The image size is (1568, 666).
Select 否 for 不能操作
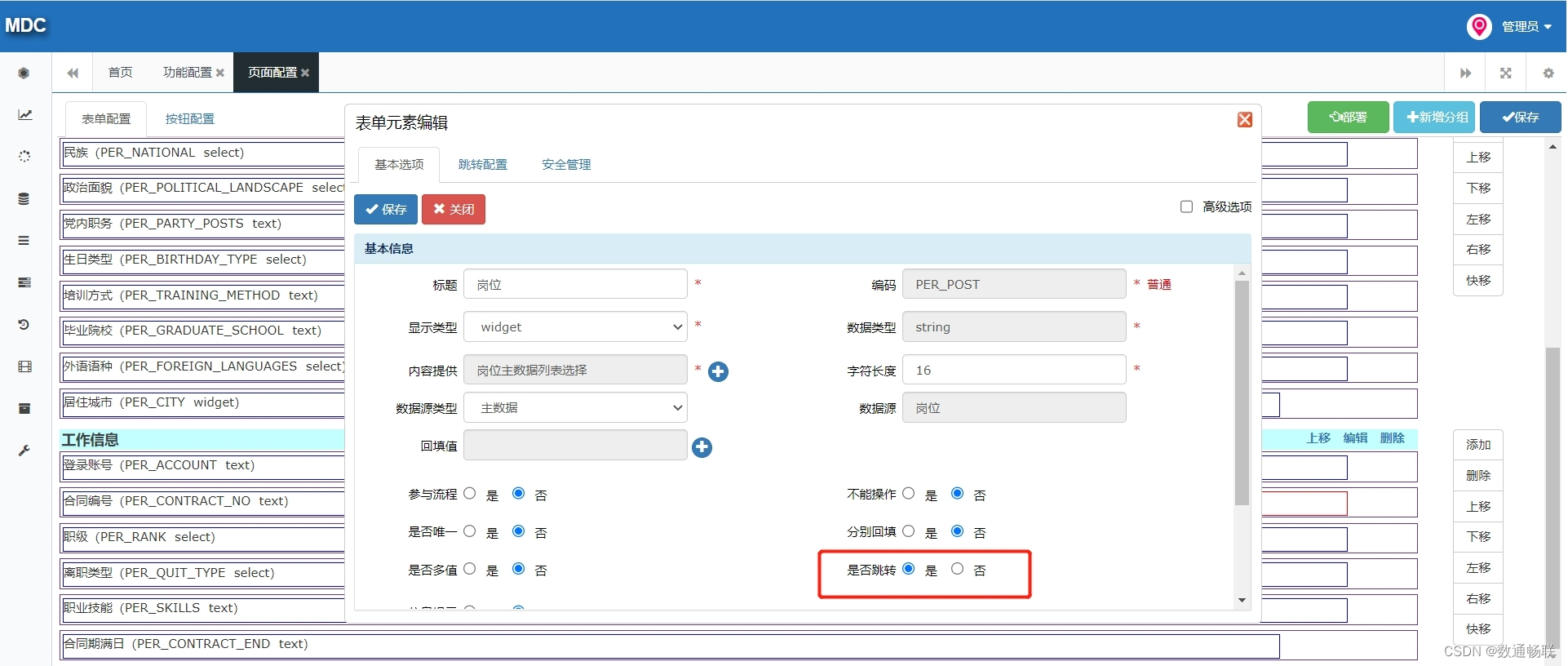click(x=958, y=493)
